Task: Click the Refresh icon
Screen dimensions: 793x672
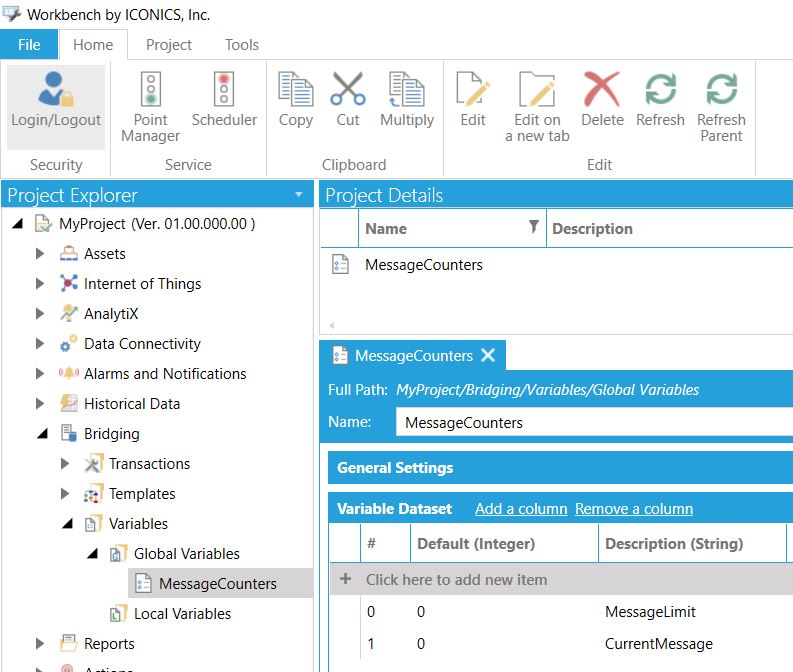Action: pyautogui.click(x=660, y=89)
